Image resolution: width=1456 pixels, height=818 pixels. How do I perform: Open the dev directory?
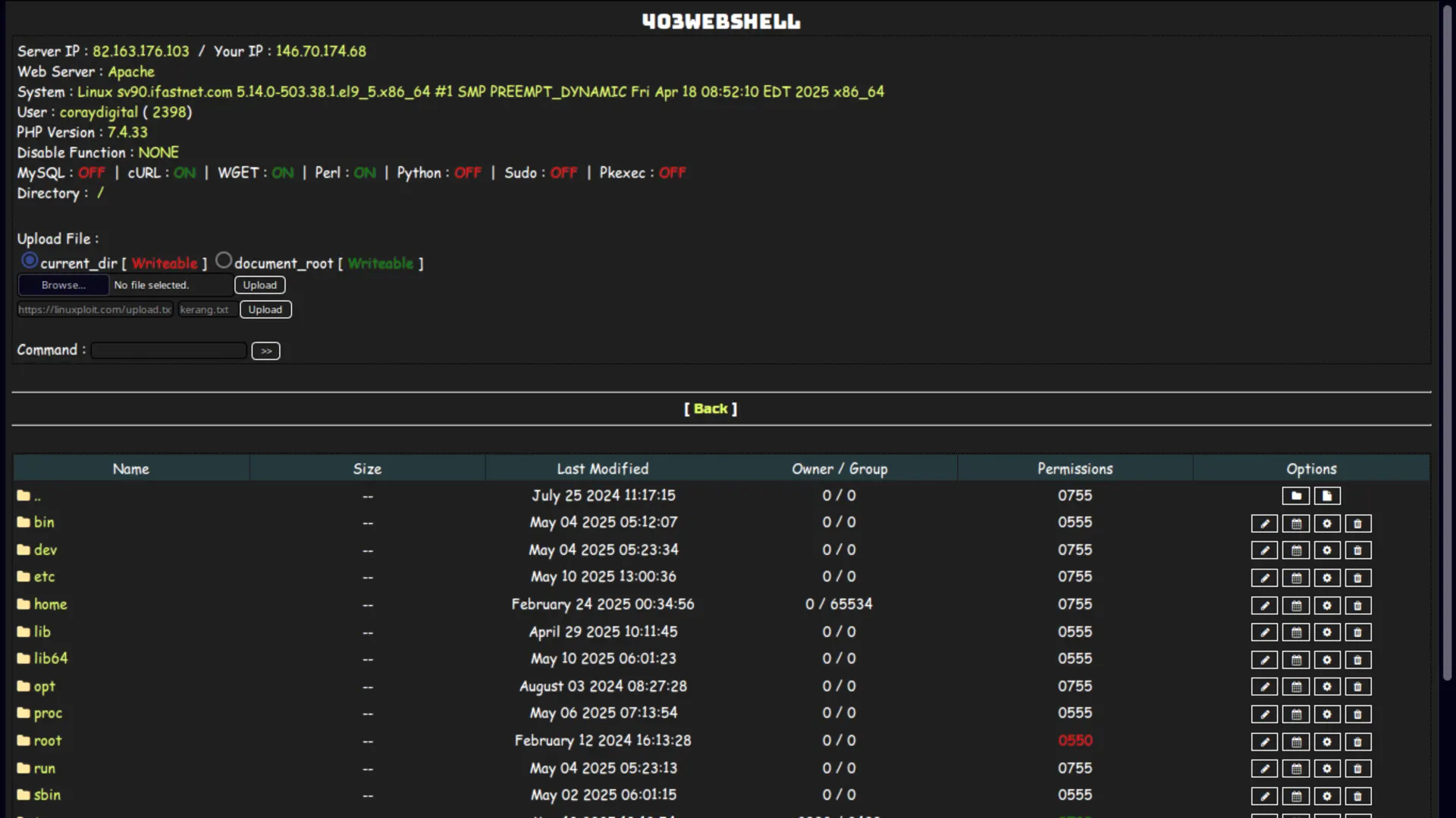45,550
